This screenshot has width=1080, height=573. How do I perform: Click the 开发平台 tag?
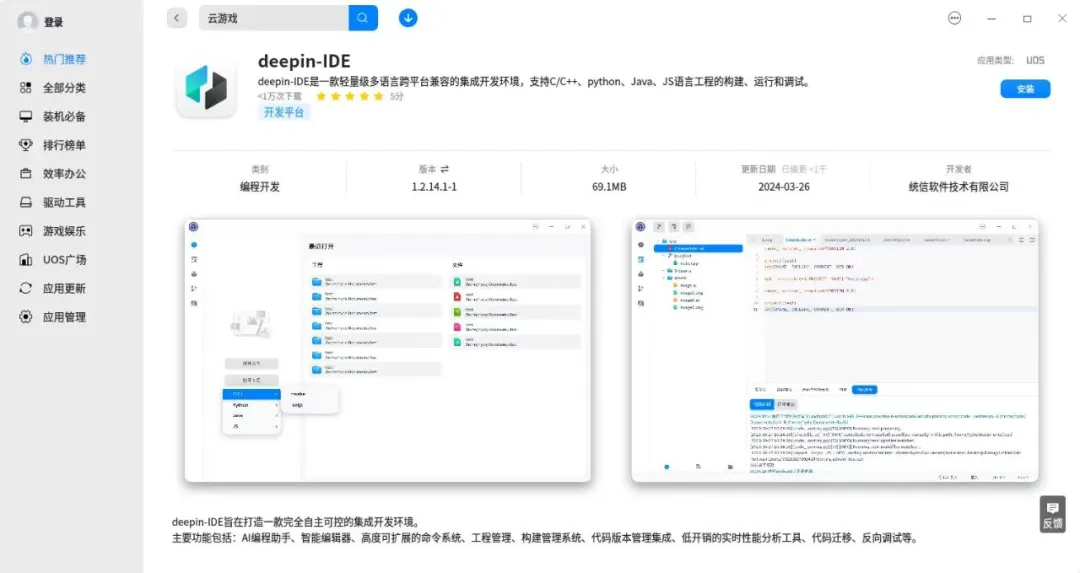pyautogui.click(x=284, y=112)
